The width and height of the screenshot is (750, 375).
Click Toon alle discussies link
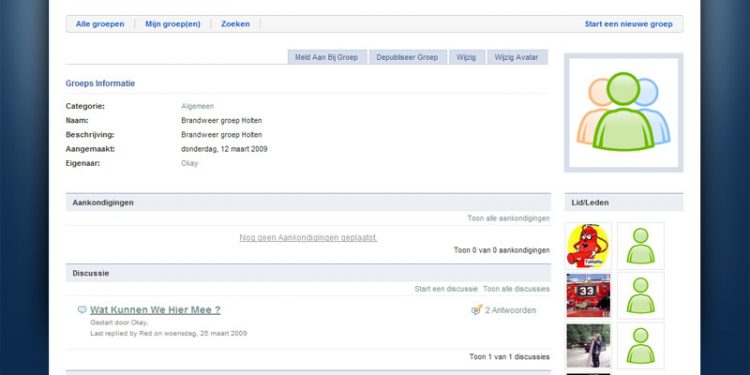click(x=516, y=289)
